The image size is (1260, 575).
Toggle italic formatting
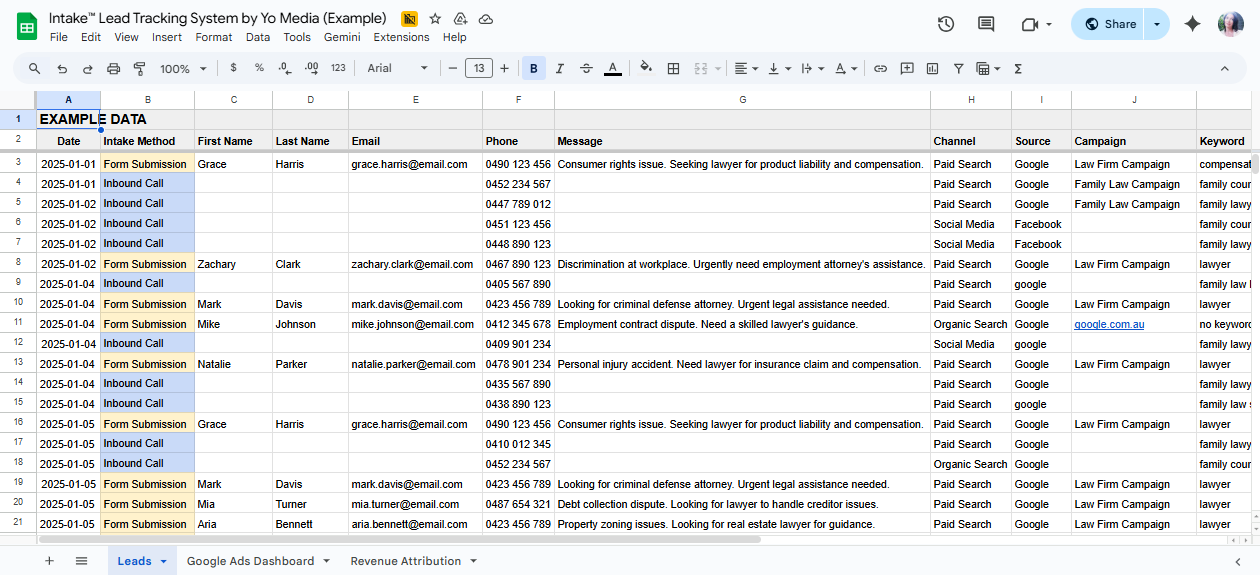coord(560,69)
